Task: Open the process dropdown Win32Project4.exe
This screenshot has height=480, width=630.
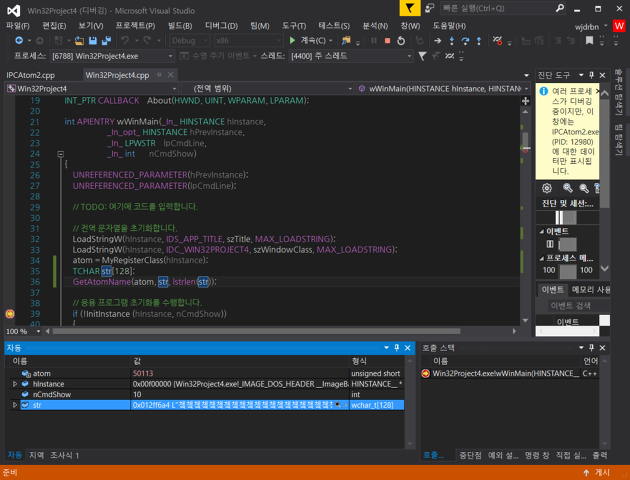Action: [x=112, y=56]
